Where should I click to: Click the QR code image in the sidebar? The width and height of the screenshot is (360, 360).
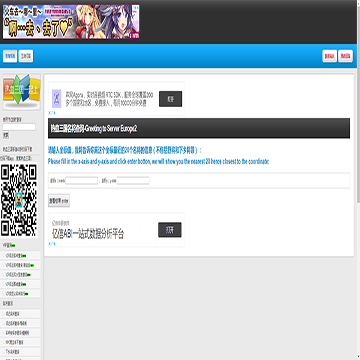(19, 200)
